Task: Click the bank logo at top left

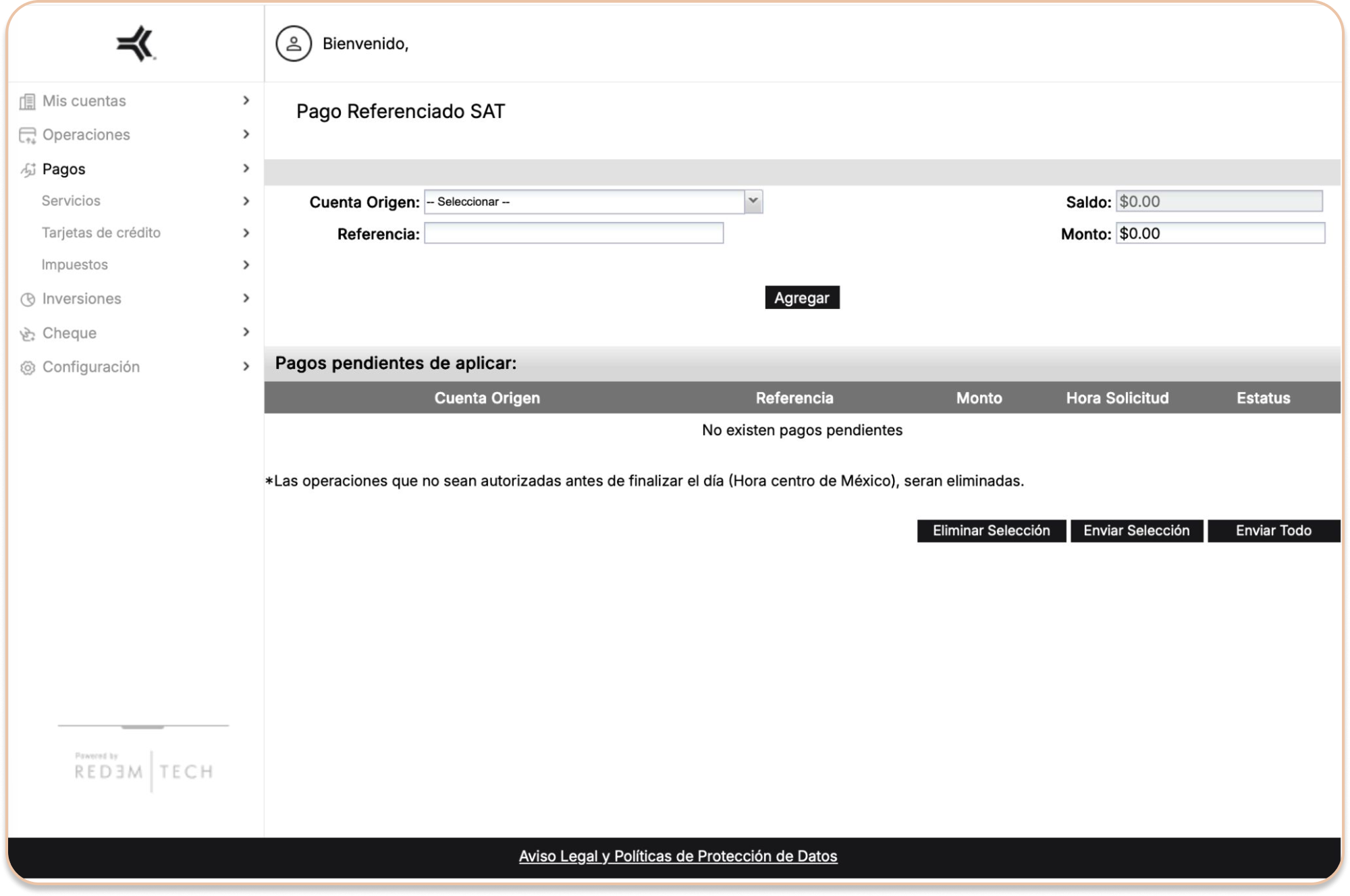Action: tap(136, 44)
